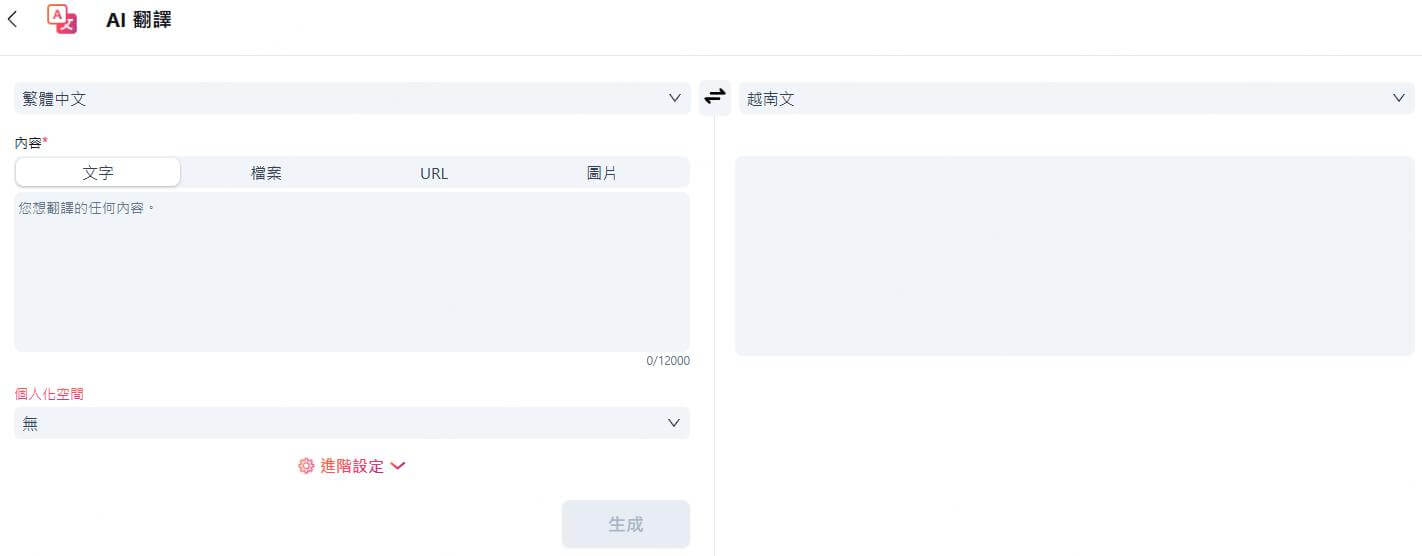Image resolution: width=1422 pixels, height=556 pixels.
Task: Click the chevron arrow of 越南文 selector
Action: [x=1398, y=98]
